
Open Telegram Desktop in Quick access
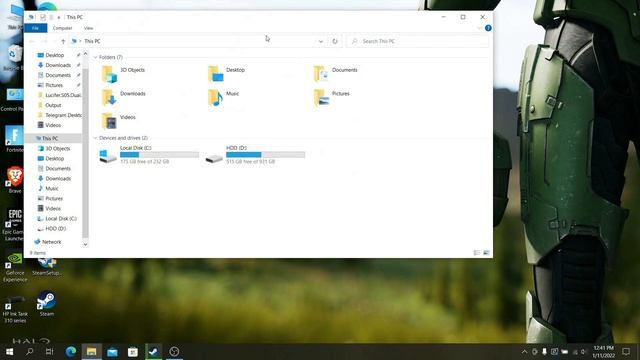coord(60,115)
